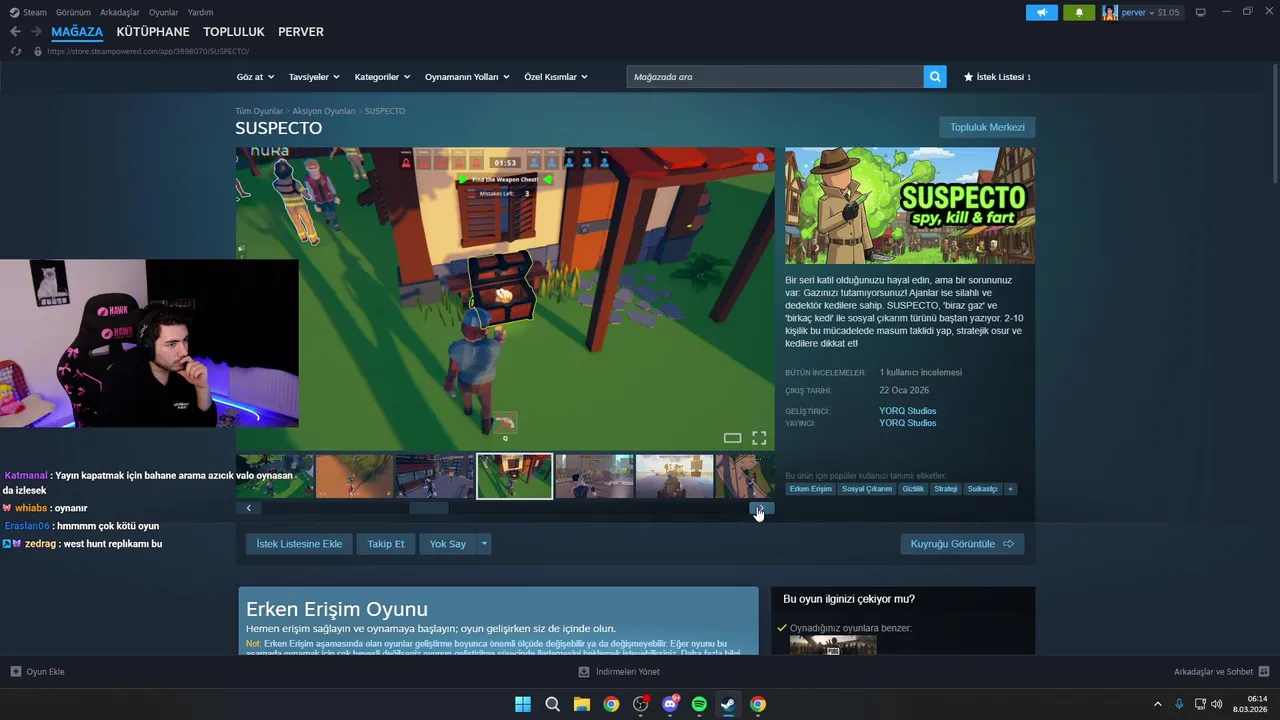Image resolution: width=1280 pixels, height=720 pixels.
Task: Open the YORQ Studios publisher link
Action: [x=908, y=423]
